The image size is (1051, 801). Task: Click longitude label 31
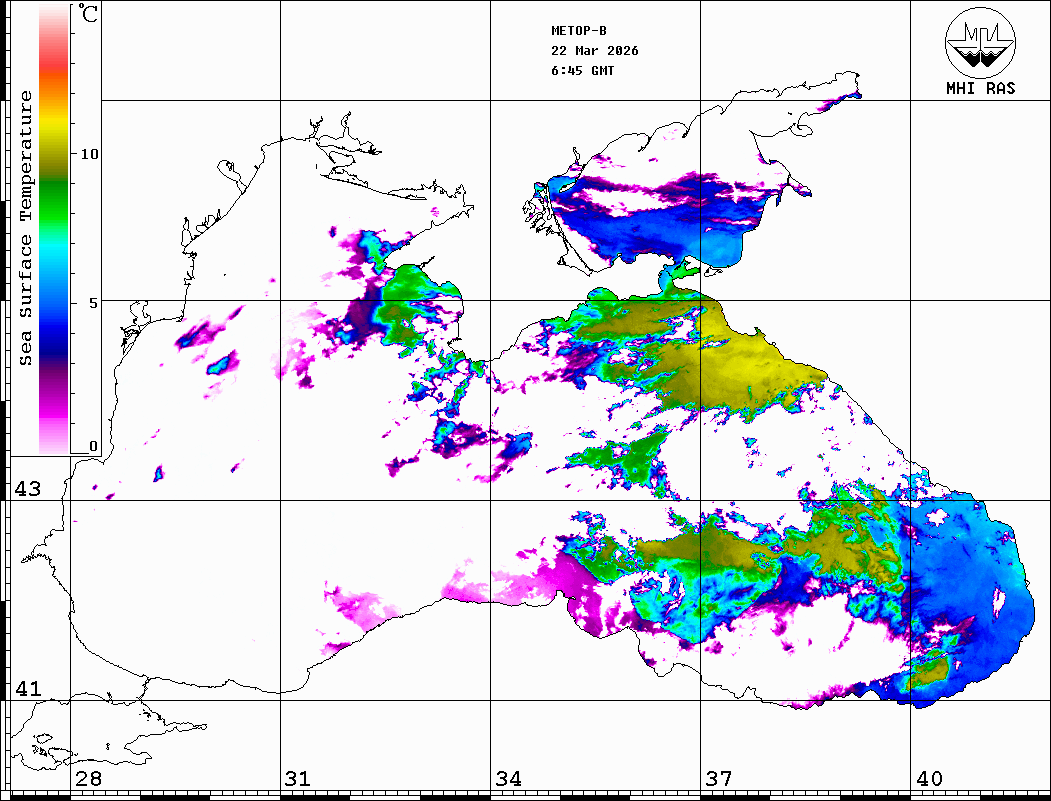(297, 779)
